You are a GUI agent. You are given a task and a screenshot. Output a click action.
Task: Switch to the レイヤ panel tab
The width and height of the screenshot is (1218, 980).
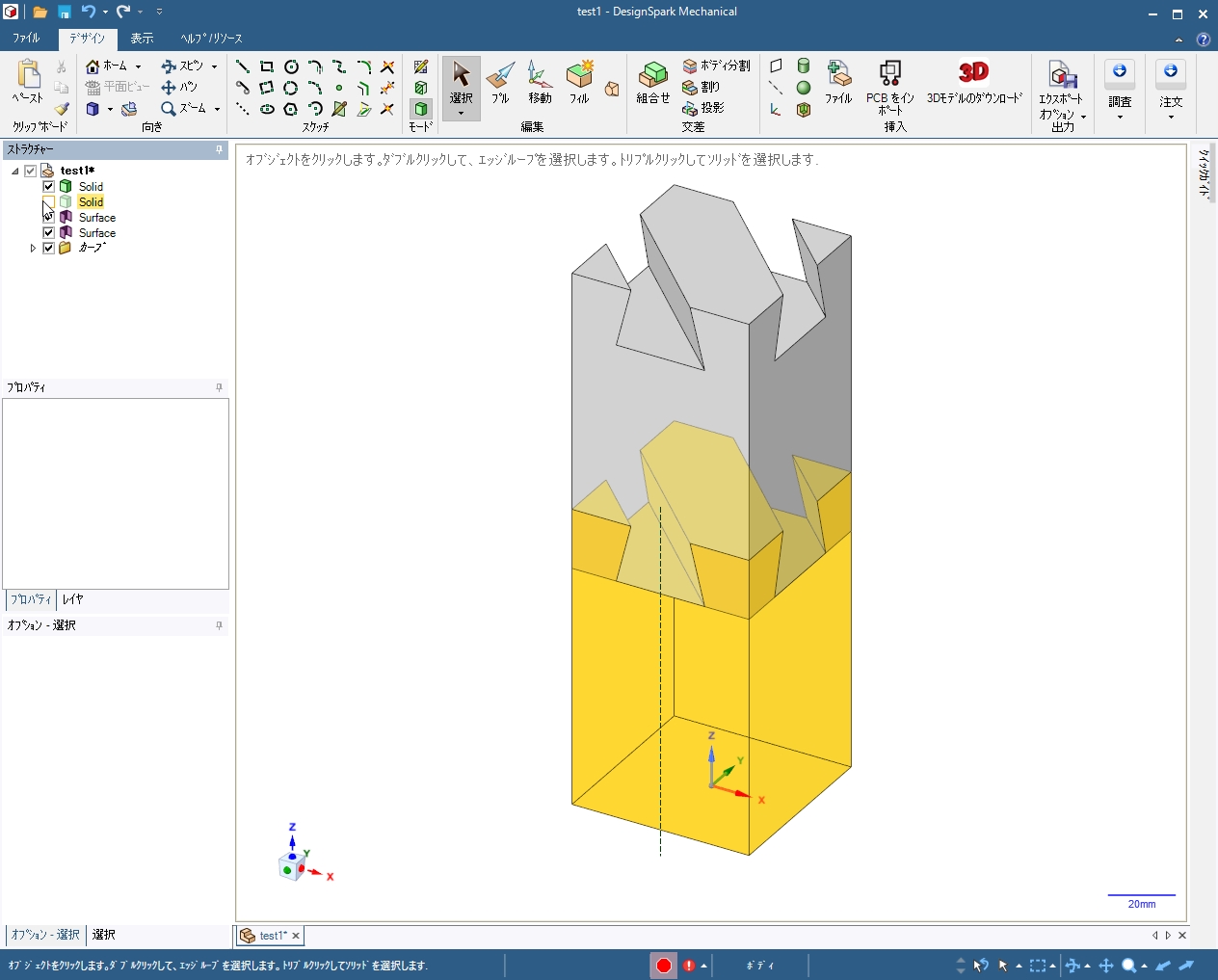coord(73,599)
